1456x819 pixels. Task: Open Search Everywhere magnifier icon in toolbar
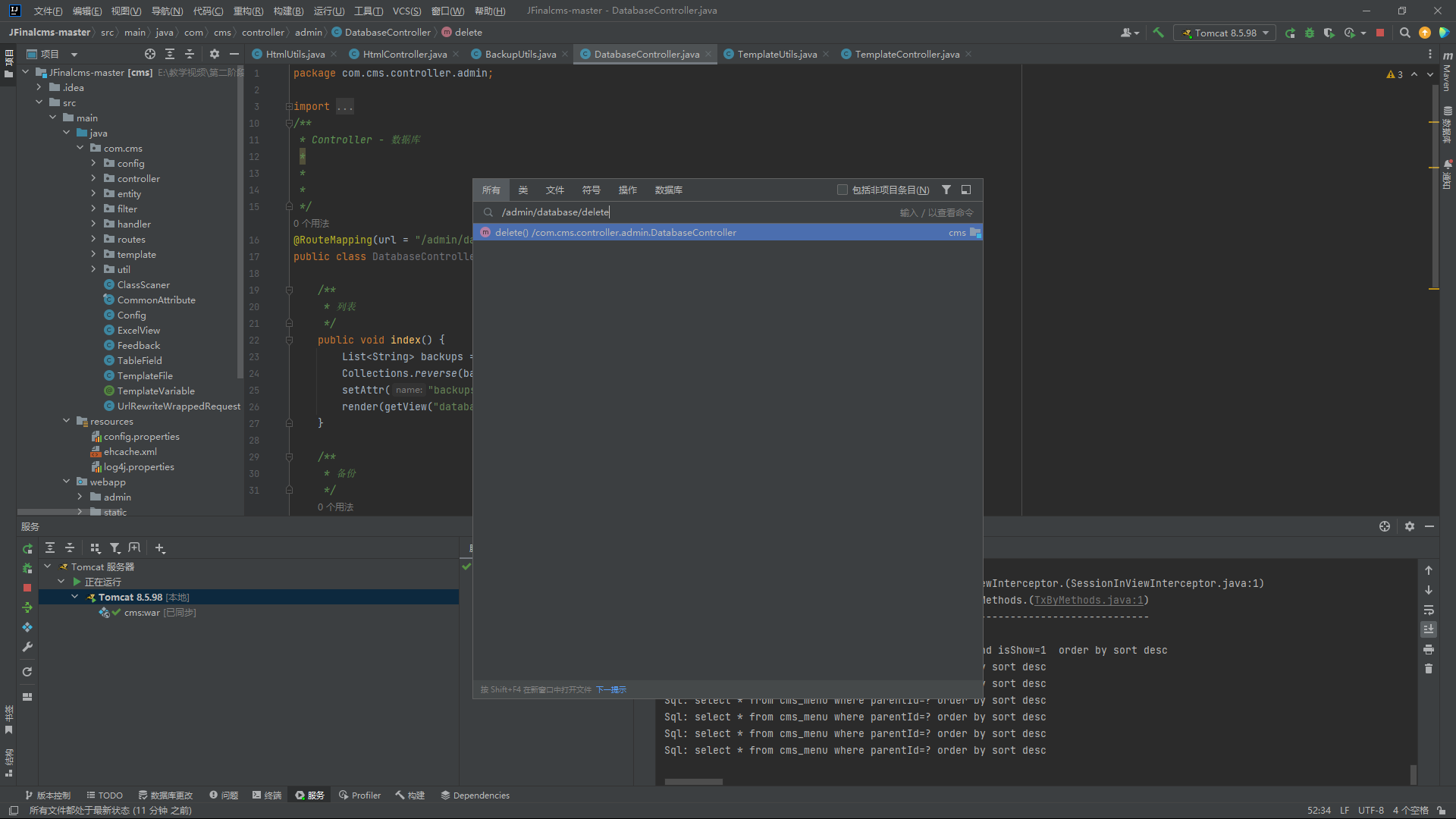pos(1405,33)
